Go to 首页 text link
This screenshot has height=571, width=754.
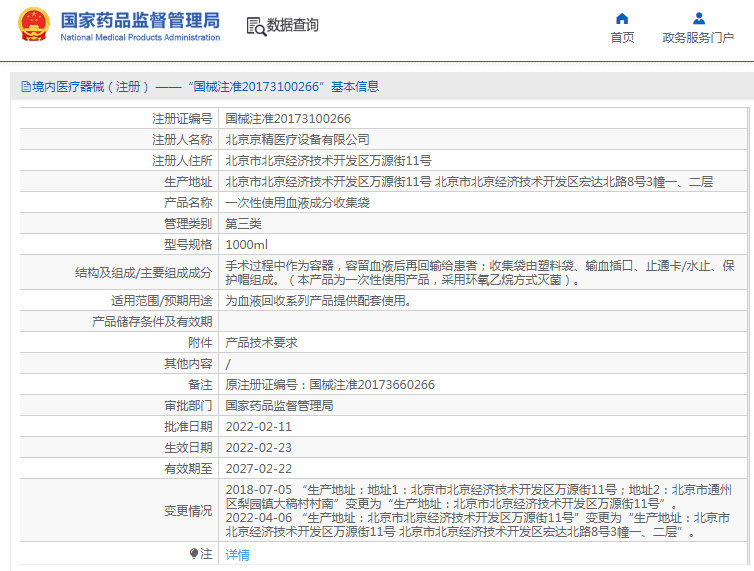click(622, 38)
